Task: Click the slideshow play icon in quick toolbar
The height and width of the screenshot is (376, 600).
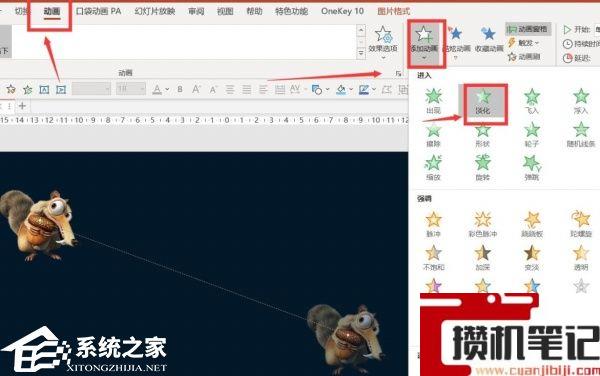Action: click(61, 90)
